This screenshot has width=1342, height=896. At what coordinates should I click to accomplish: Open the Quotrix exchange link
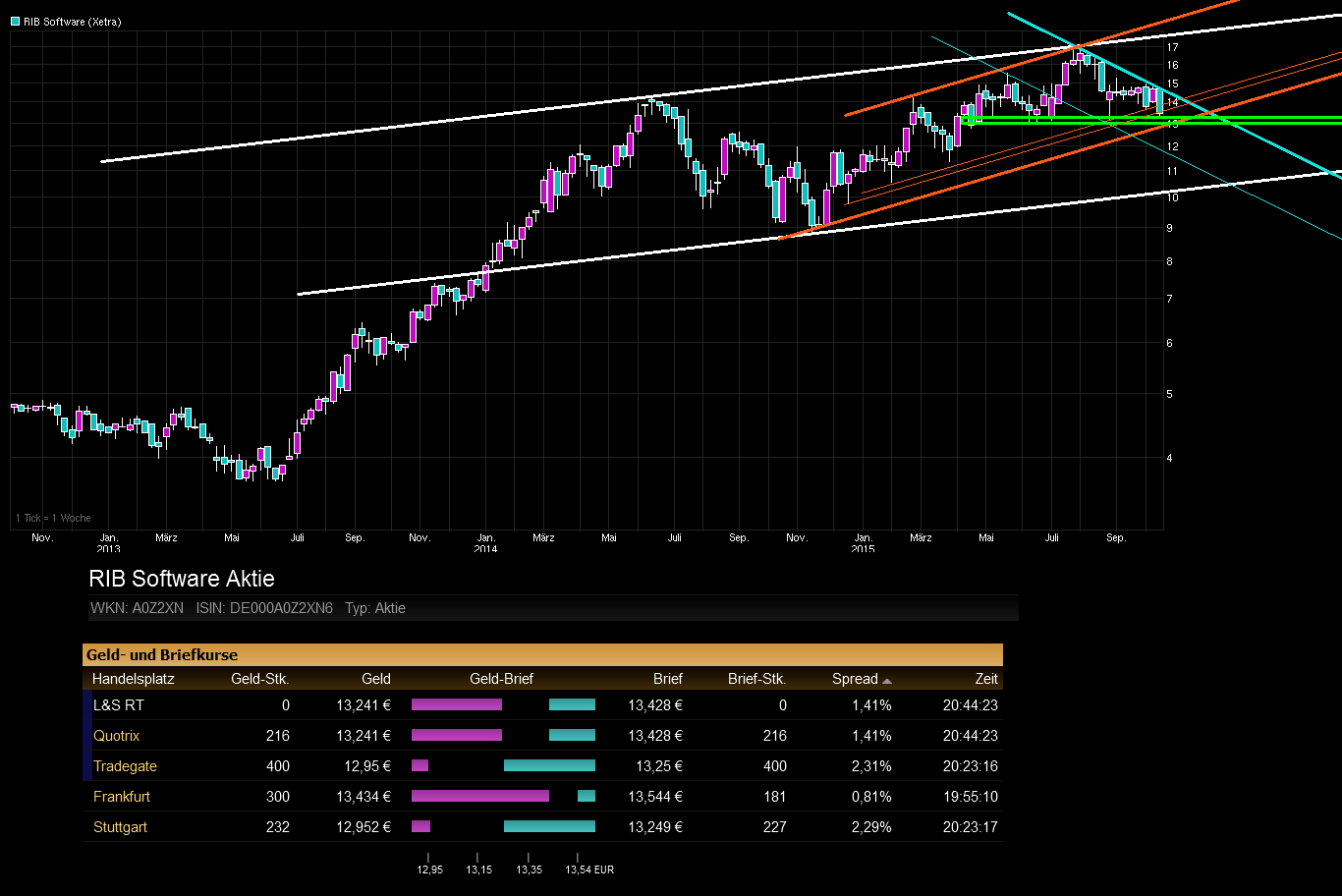pyautogui.click(x=117, y=736)
